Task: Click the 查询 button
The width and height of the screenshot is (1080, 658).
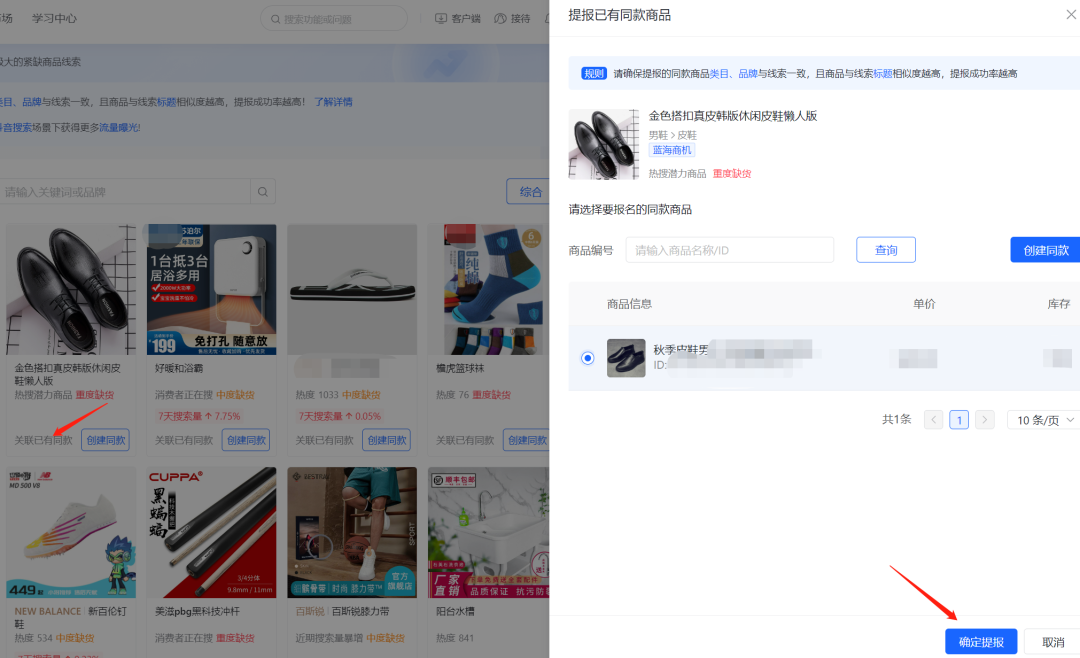Action: coord(886,249)
